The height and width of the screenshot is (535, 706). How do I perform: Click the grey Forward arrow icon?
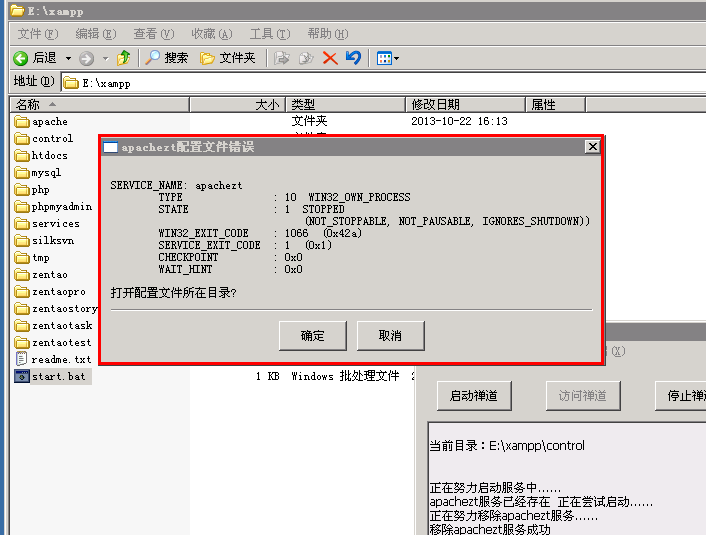point(86,58)
